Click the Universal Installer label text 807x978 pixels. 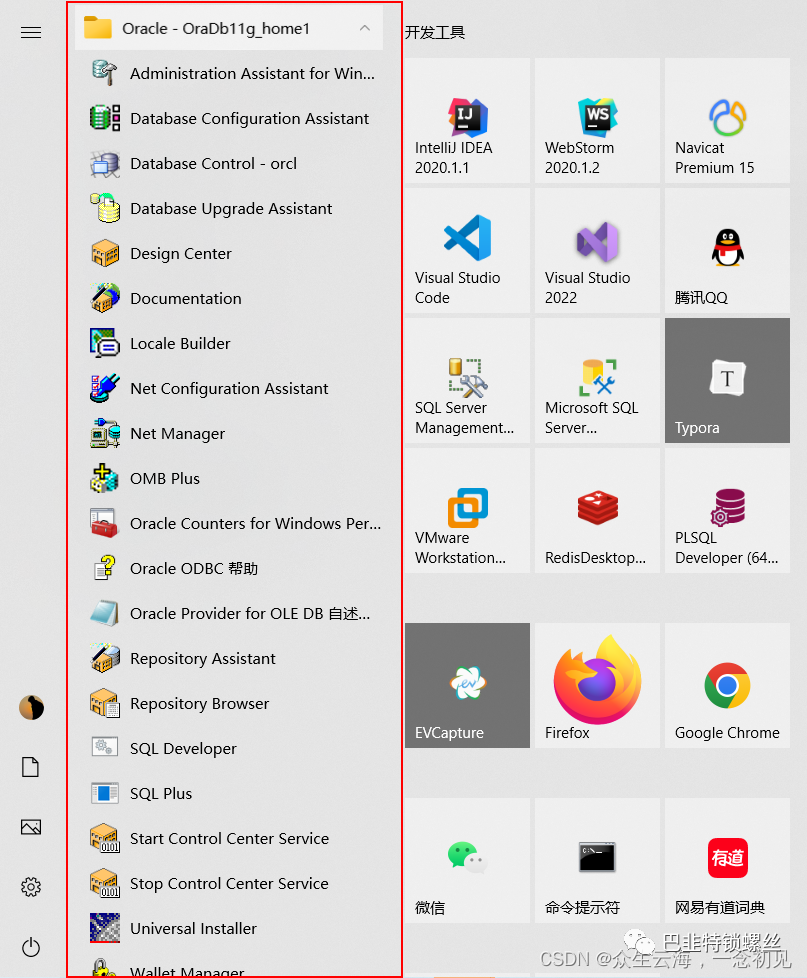pos(193,929)
